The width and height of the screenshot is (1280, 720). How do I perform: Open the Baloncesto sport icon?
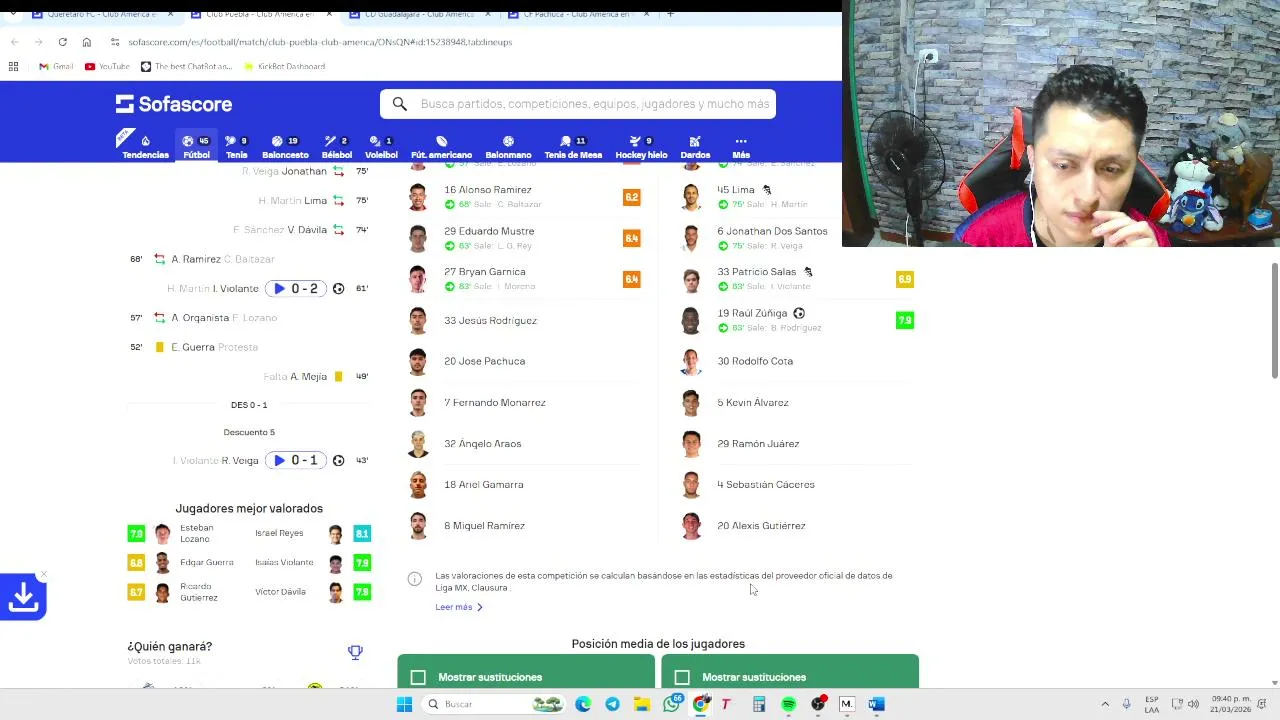[x=285, y=146]
